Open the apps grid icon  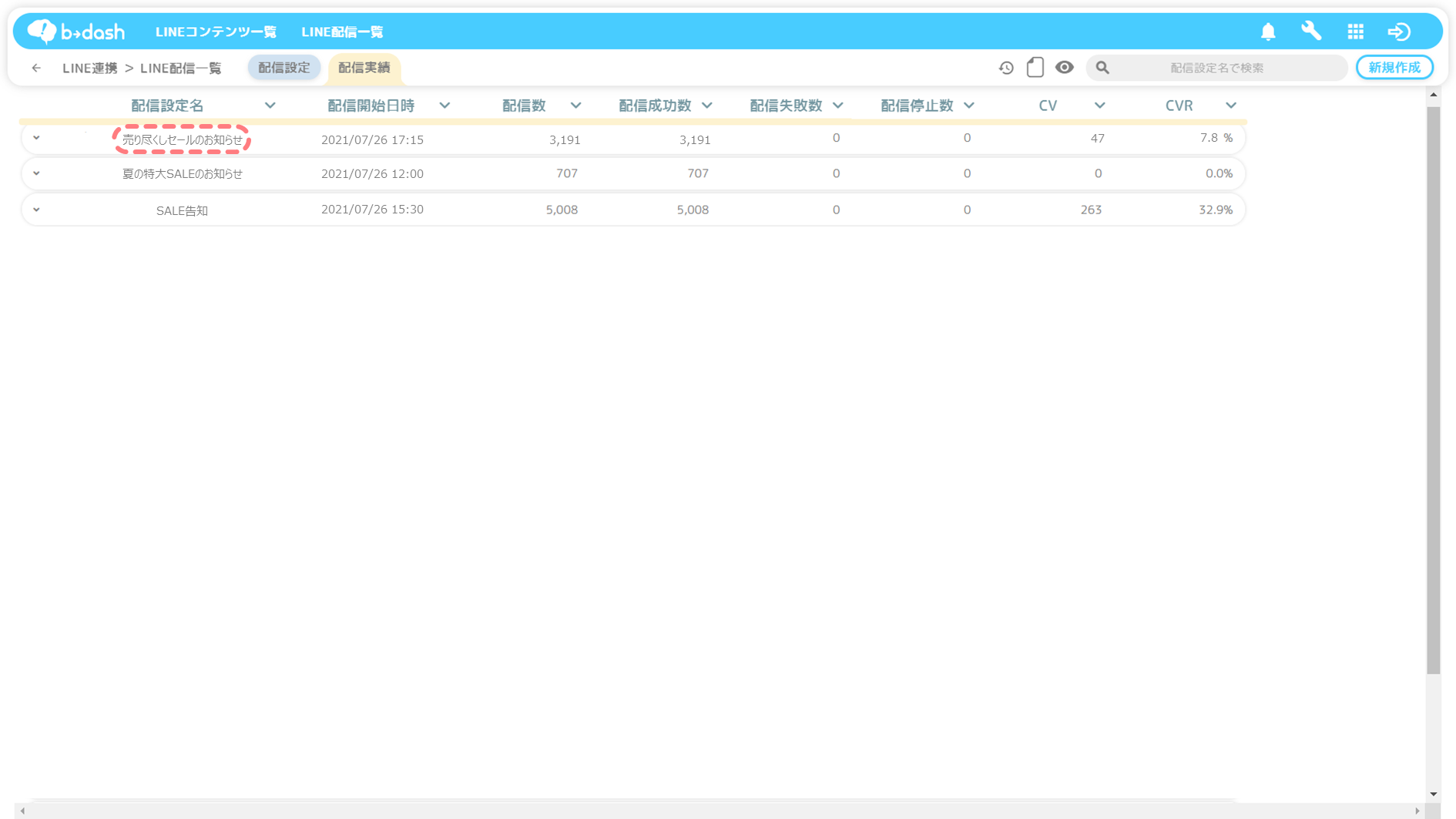(1355, 32)
